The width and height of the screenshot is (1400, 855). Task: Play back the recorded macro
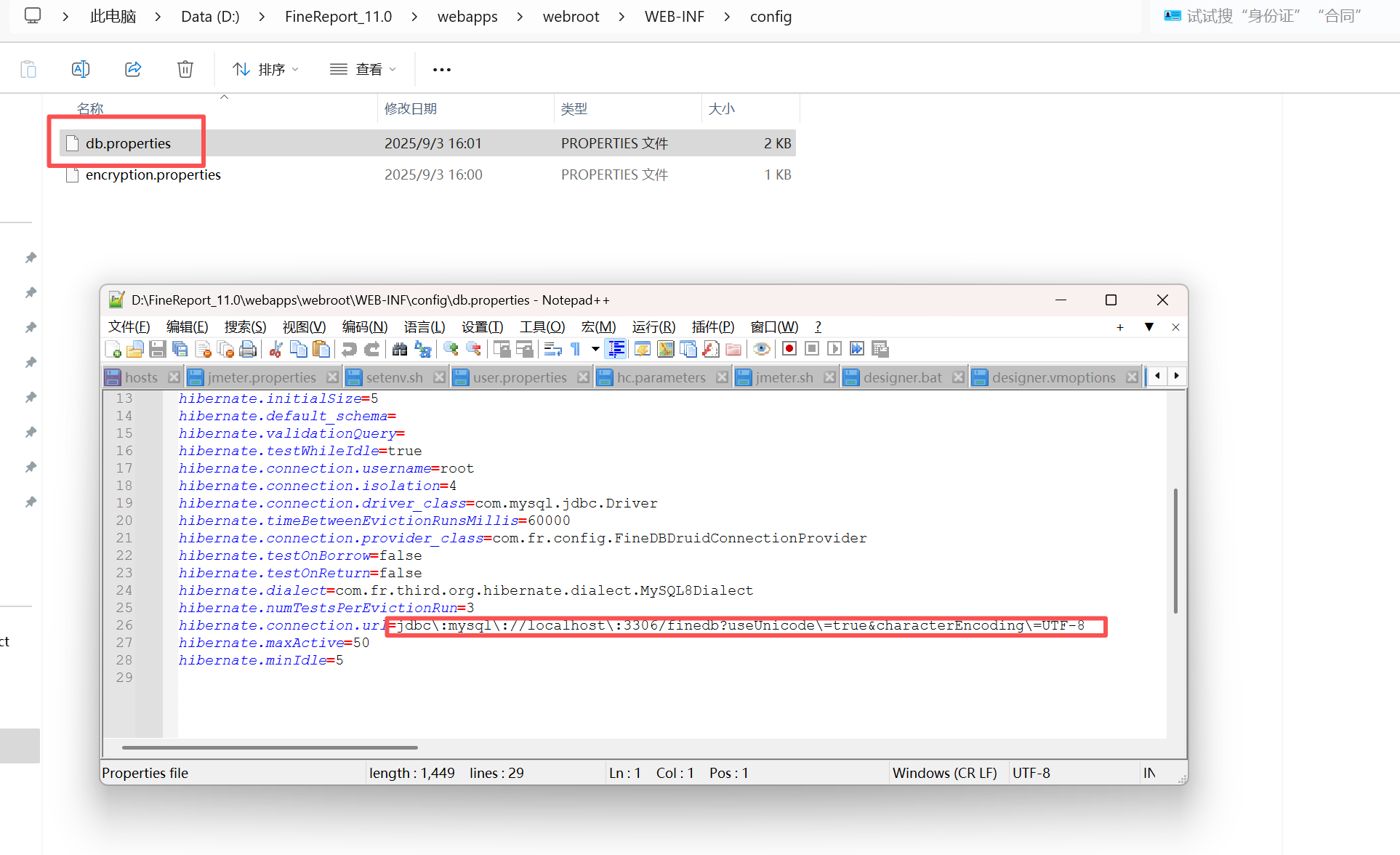point(834,349)
